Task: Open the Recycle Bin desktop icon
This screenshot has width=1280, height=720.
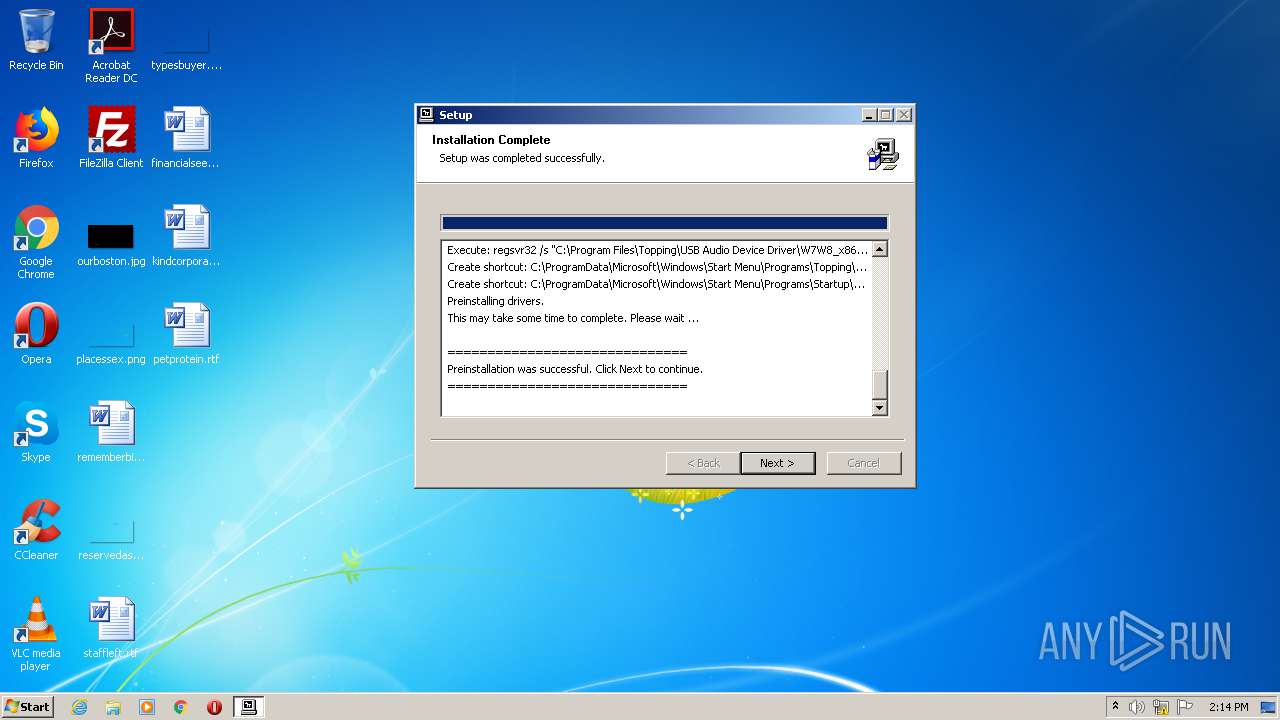Action: coord(36,41)
